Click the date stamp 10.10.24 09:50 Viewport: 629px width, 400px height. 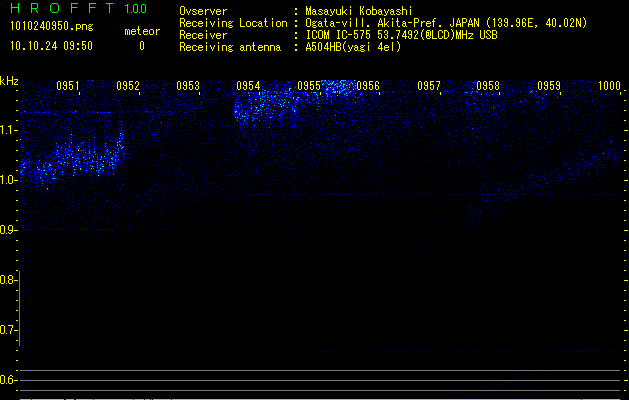[51, 46]
